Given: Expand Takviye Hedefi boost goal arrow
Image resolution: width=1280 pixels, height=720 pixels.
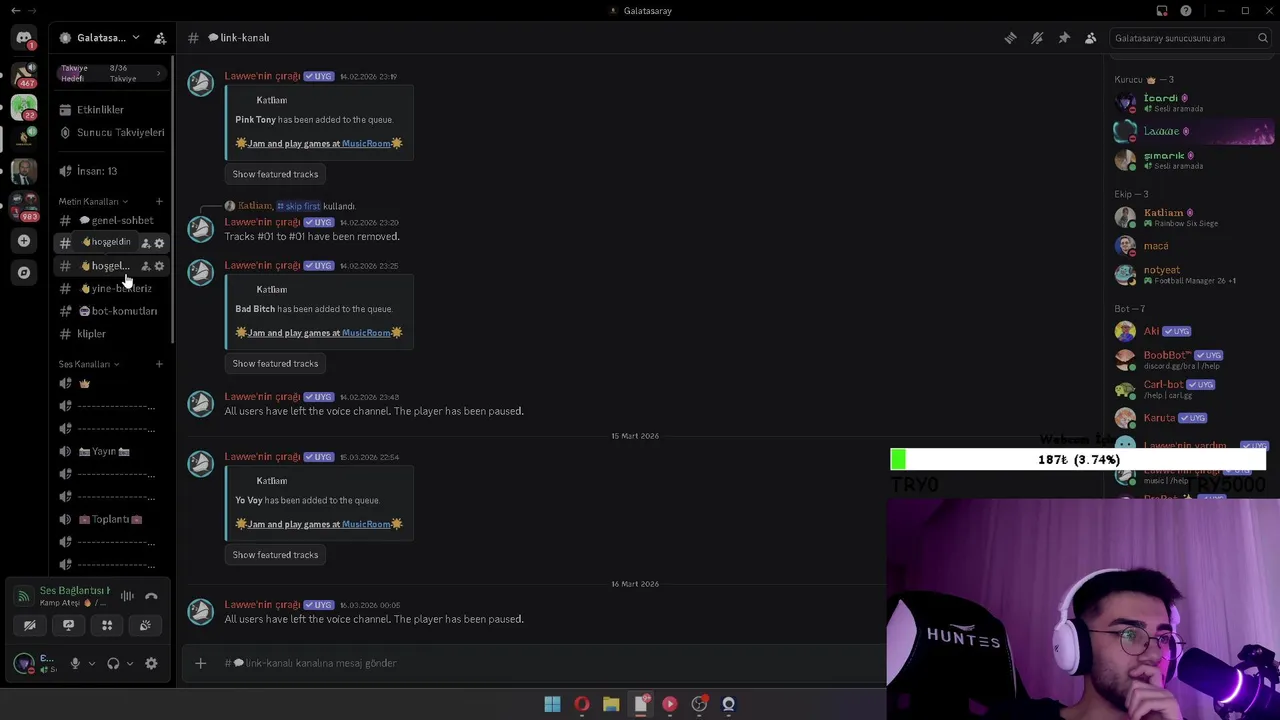Looking at the screenshot, I should click(158, 73).
